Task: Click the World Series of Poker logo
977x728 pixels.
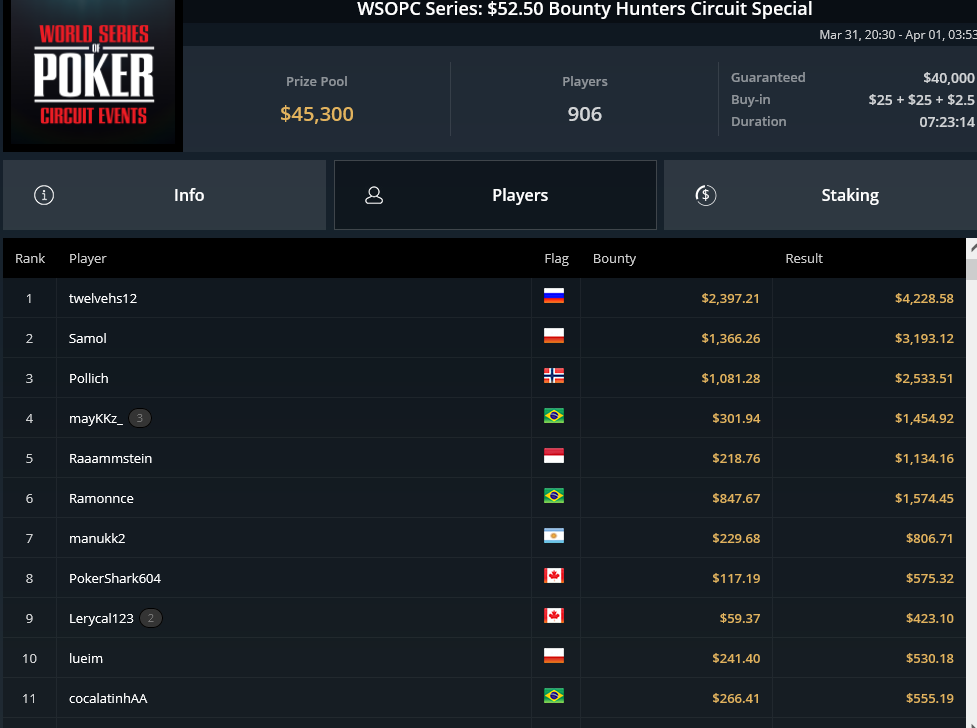Action: click(93, 75)
